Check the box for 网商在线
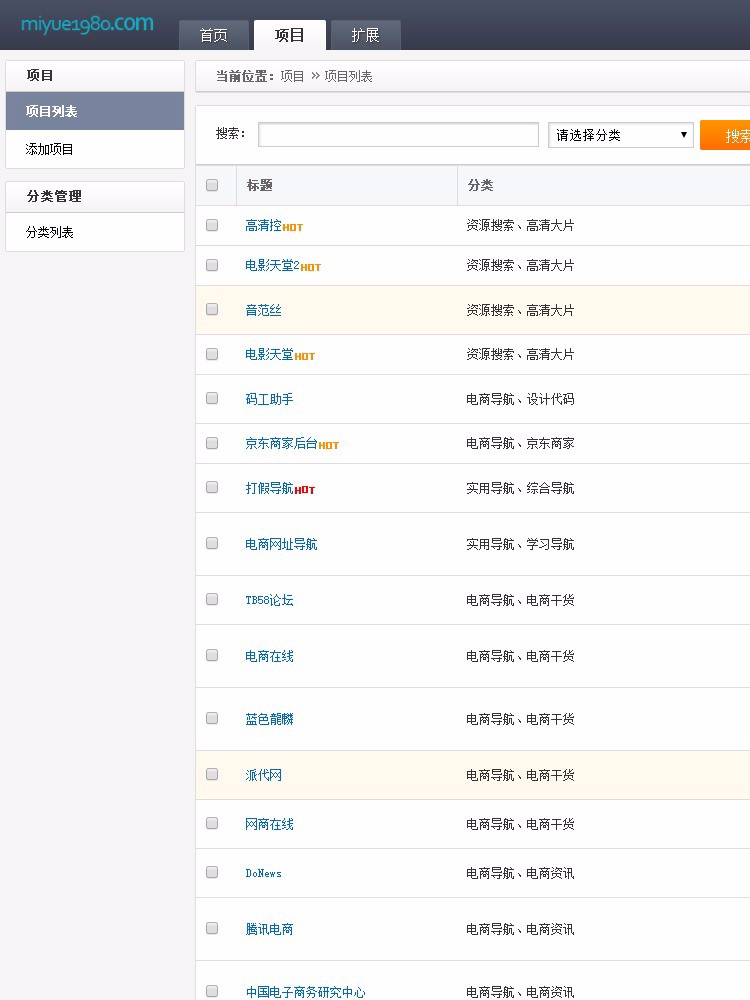This screenshot has width=750, height=1000. pyautogui.click(x=212, y=823)
